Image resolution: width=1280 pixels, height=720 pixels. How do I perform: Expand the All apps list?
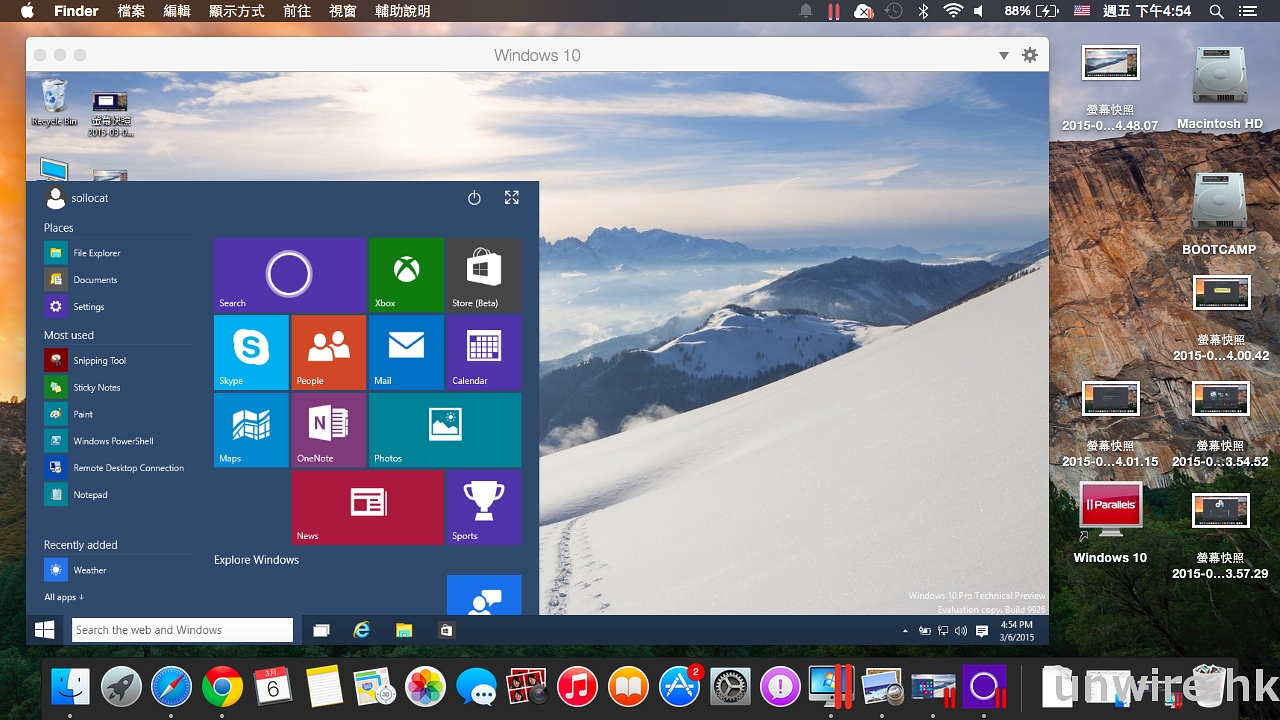point(64,597)
